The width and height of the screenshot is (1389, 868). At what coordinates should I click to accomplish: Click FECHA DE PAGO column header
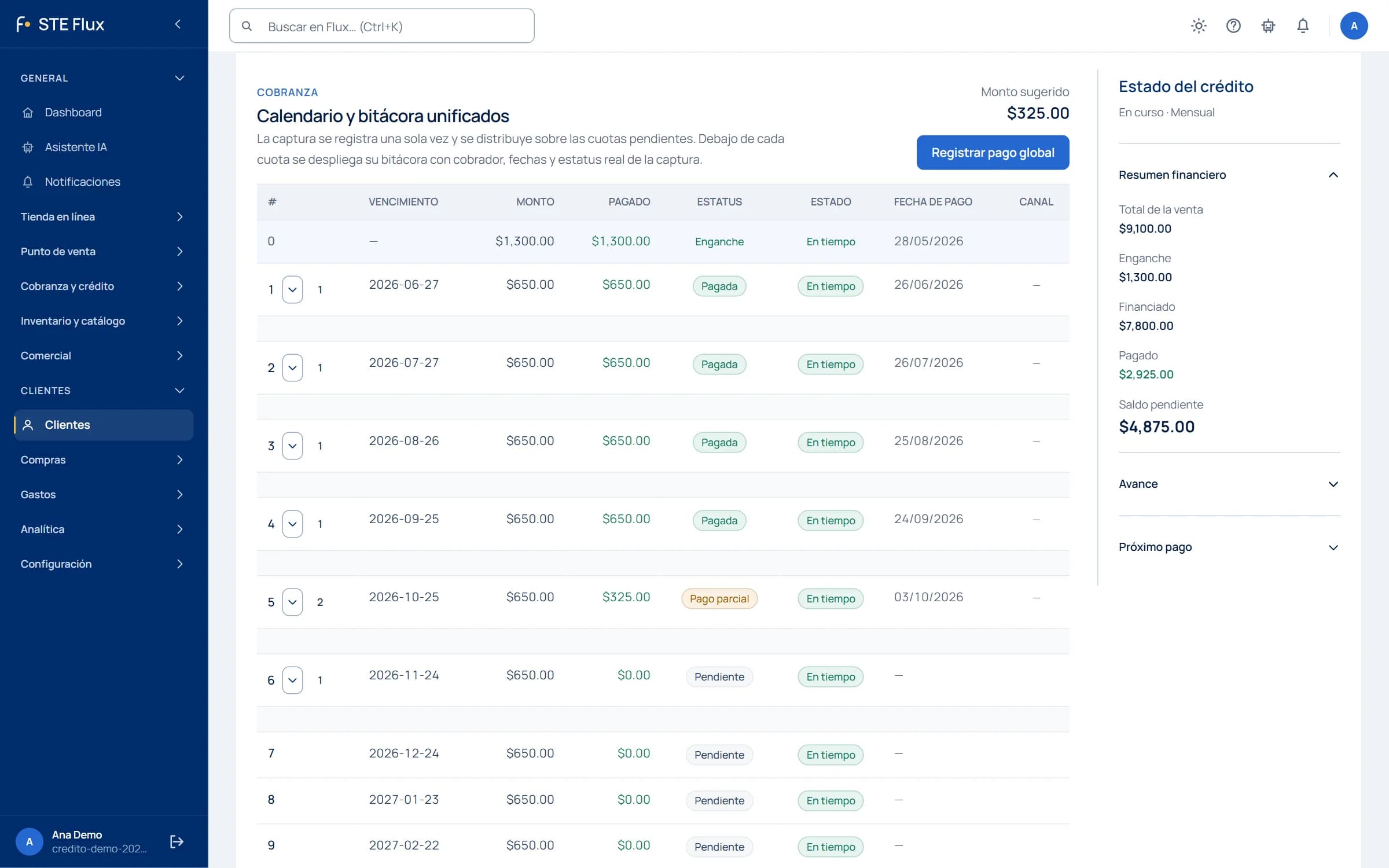pos(933,201)
